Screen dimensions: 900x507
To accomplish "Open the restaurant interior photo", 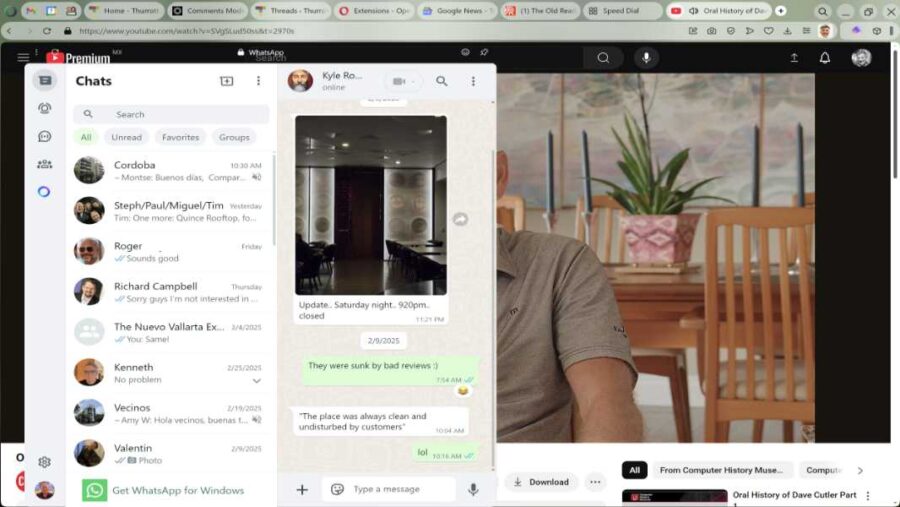I will point(371,205).
